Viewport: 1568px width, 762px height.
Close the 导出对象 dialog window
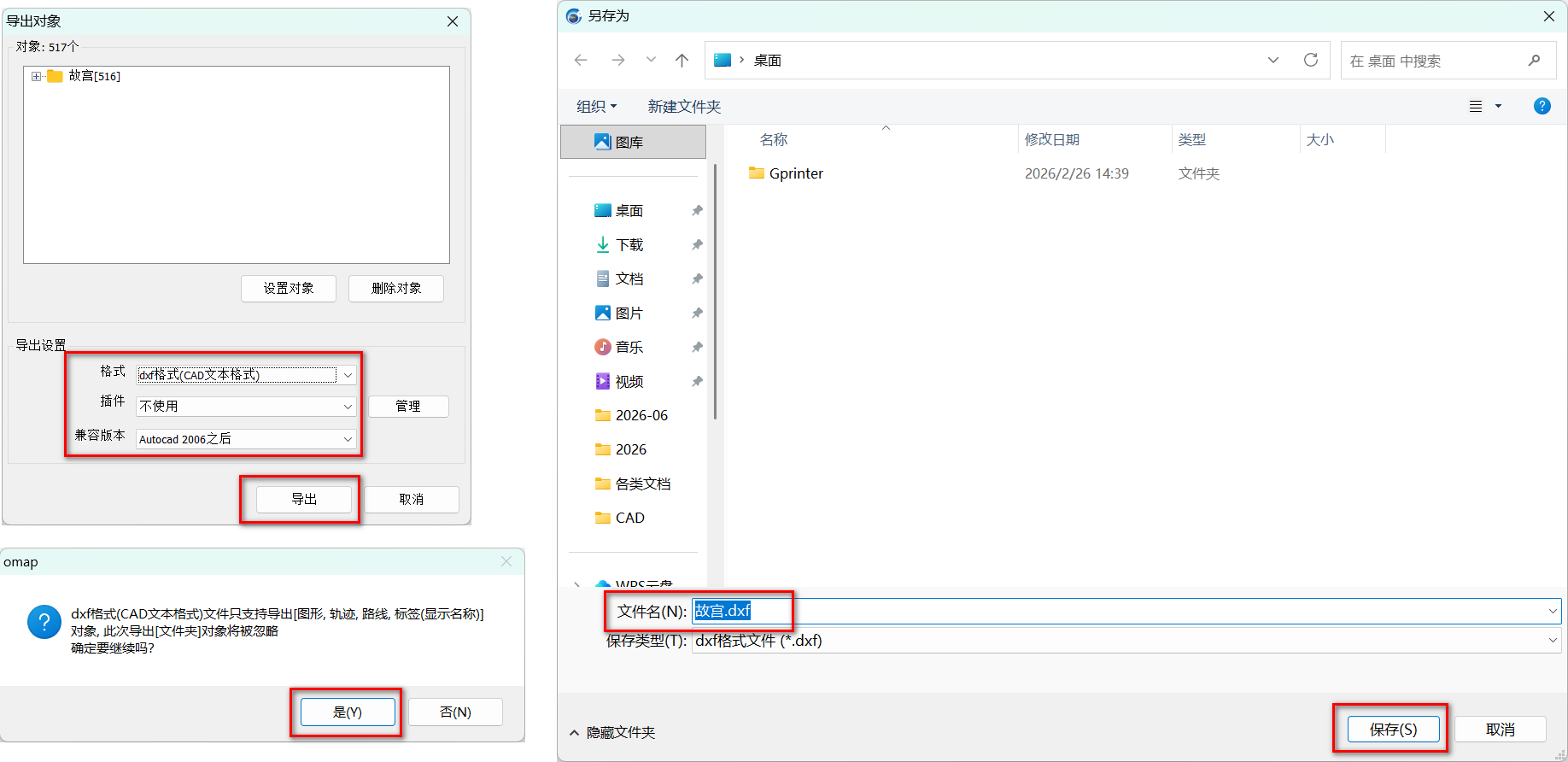tap(453, 21)
